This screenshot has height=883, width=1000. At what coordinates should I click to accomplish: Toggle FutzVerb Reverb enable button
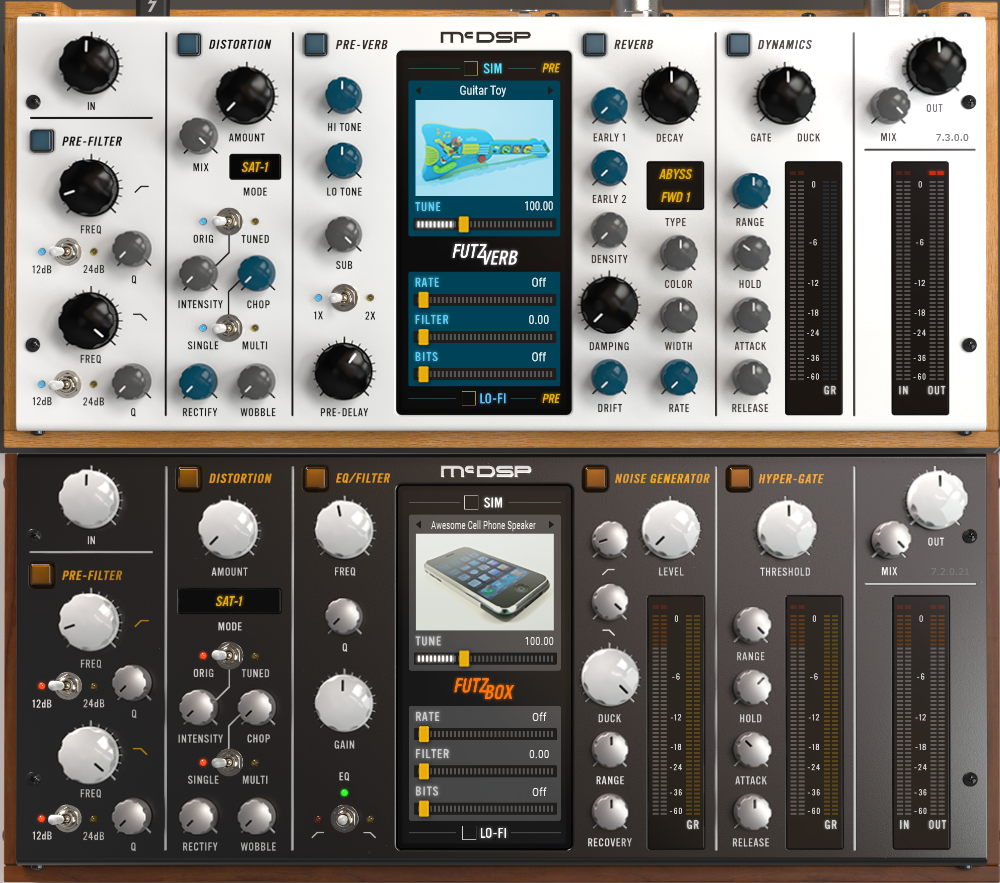tap(594, 45)
